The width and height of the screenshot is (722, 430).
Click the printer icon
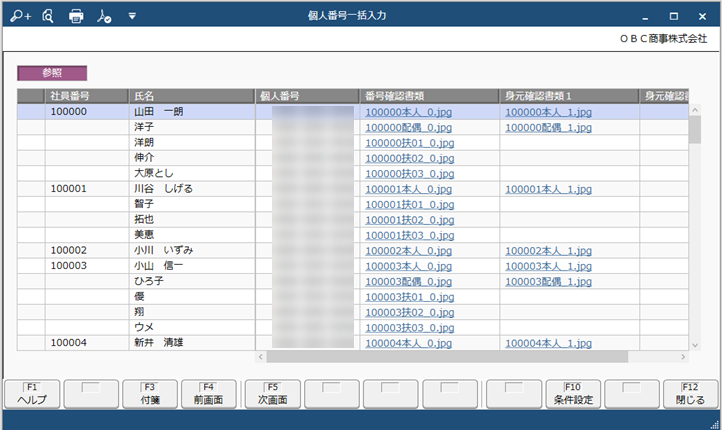[76, 16]
